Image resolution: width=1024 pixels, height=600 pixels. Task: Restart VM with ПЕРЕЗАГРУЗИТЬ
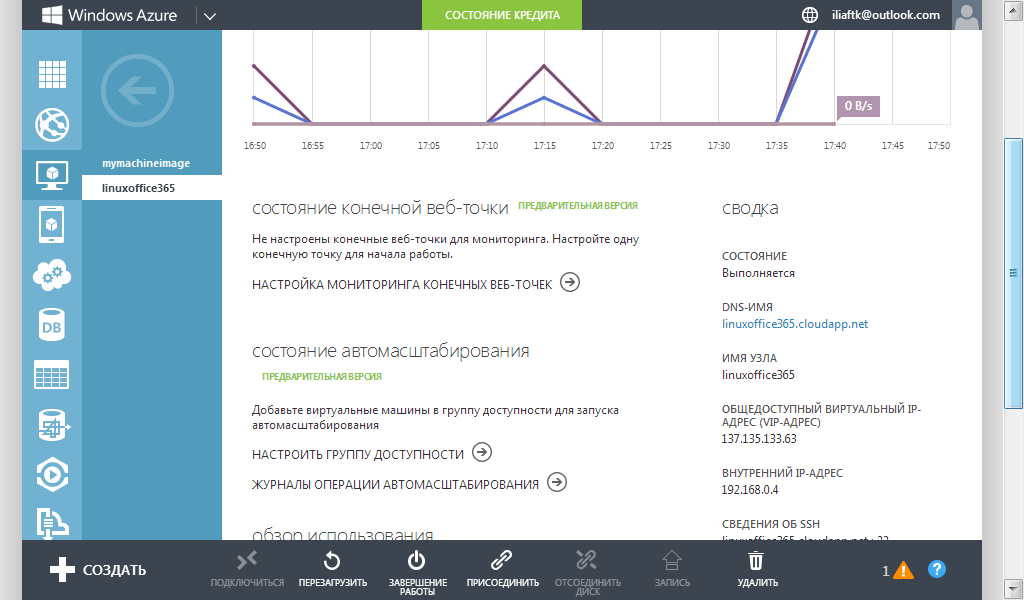tap(332, 569)
